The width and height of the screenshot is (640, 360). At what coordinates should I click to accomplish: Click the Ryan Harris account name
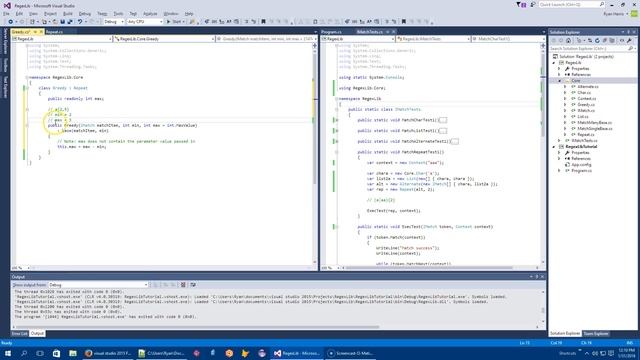tap(614, 14)
